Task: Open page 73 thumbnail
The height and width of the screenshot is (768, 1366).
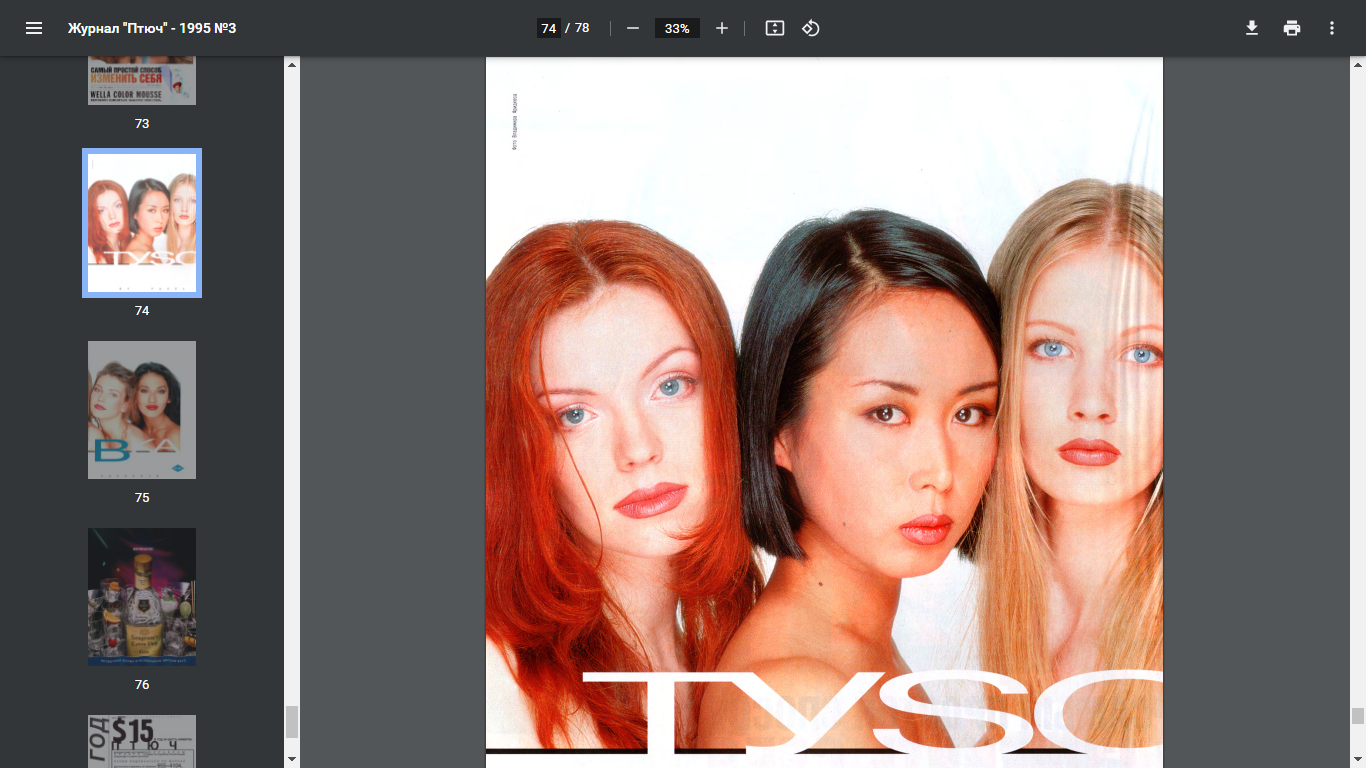Action: coord(142,81)
